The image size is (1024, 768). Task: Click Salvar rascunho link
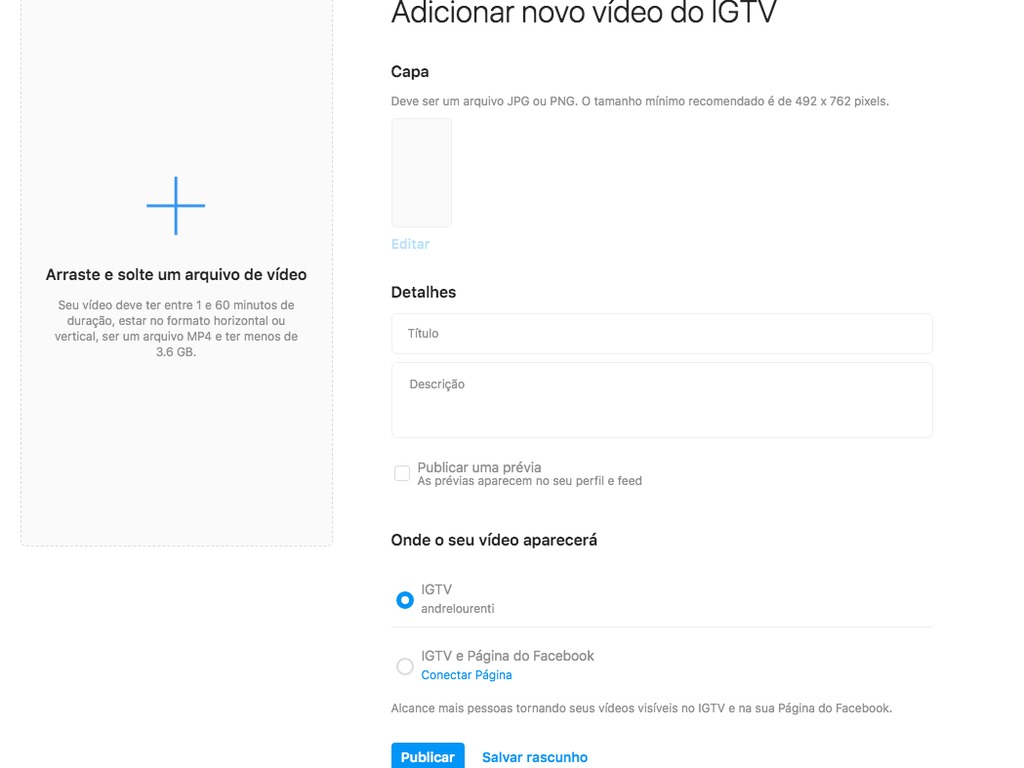(535, 757)
